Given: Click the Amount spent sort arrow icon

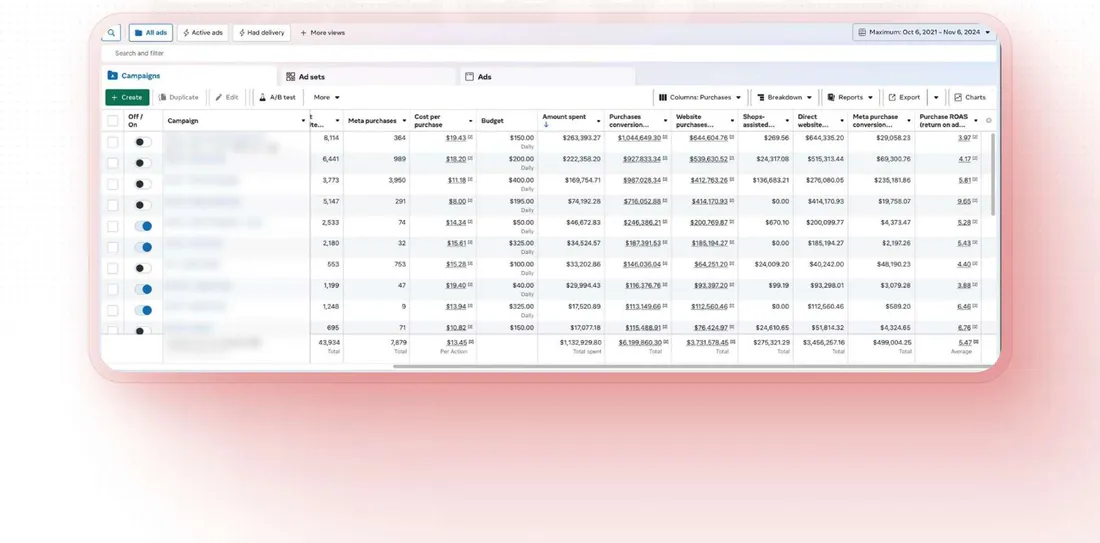Looking at the screenshot, I should click(546, 124).
